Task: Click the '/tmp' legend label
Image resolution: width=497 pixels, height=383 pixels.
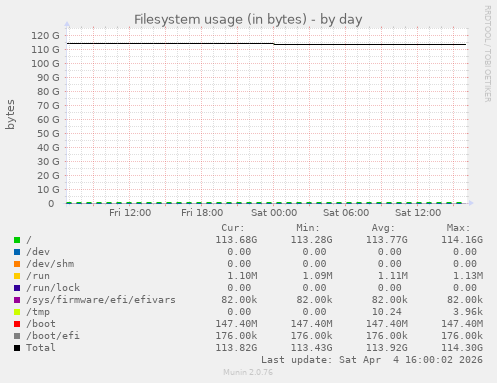Action: coord(38,312)
